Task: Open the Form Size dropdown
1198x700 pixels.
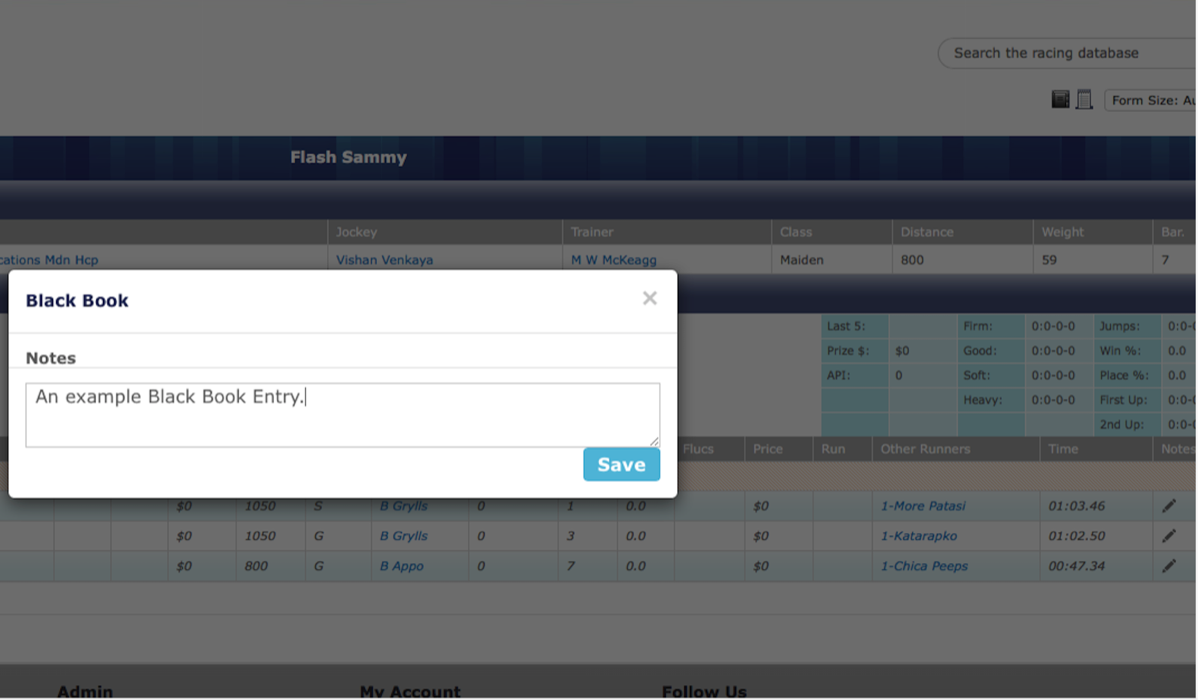Action: [x=1151, y=100]
